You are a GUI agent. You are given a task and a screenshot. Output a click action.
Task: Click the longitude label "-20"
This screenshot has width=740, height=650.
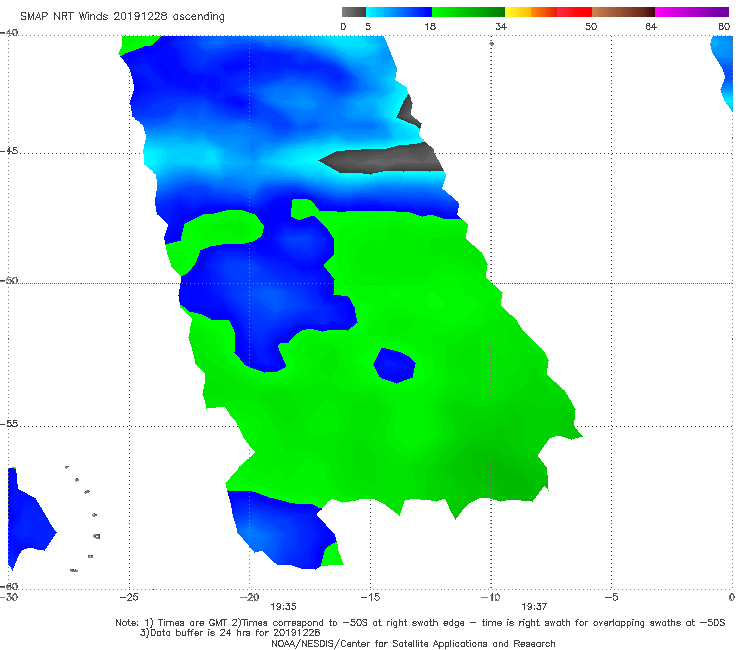(250, 597)
